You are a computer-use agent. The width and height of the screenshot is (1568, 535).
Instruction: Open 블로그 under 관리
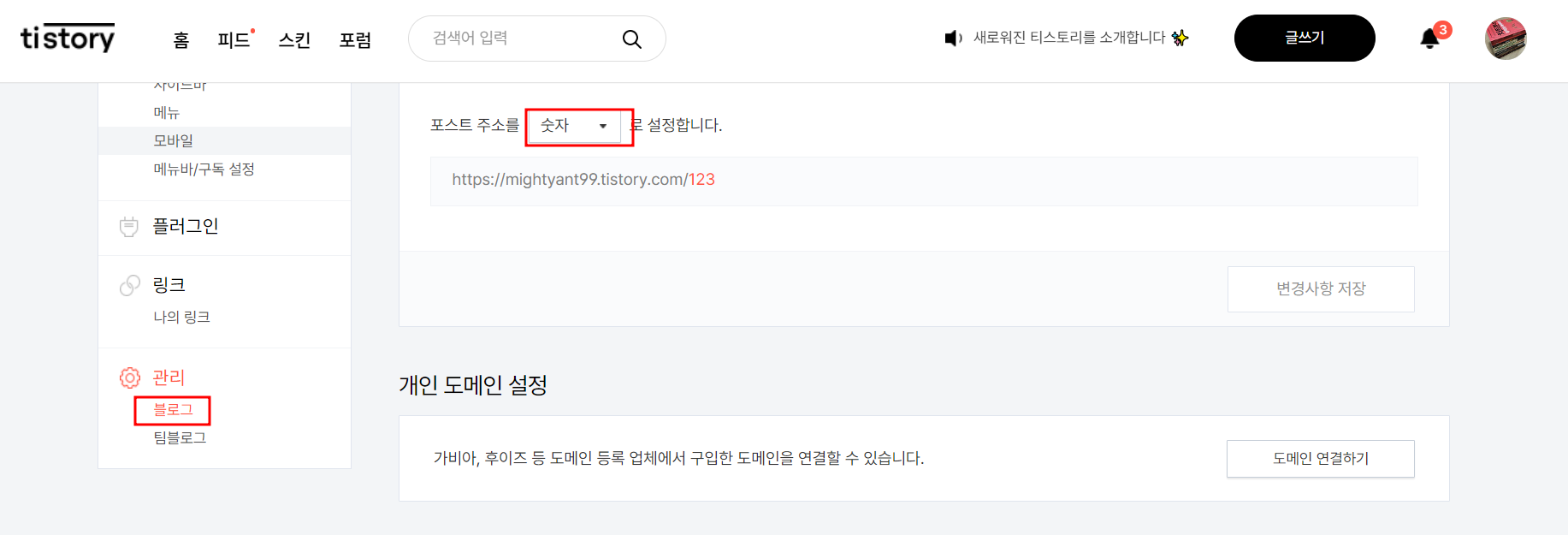tap(173, 410)
